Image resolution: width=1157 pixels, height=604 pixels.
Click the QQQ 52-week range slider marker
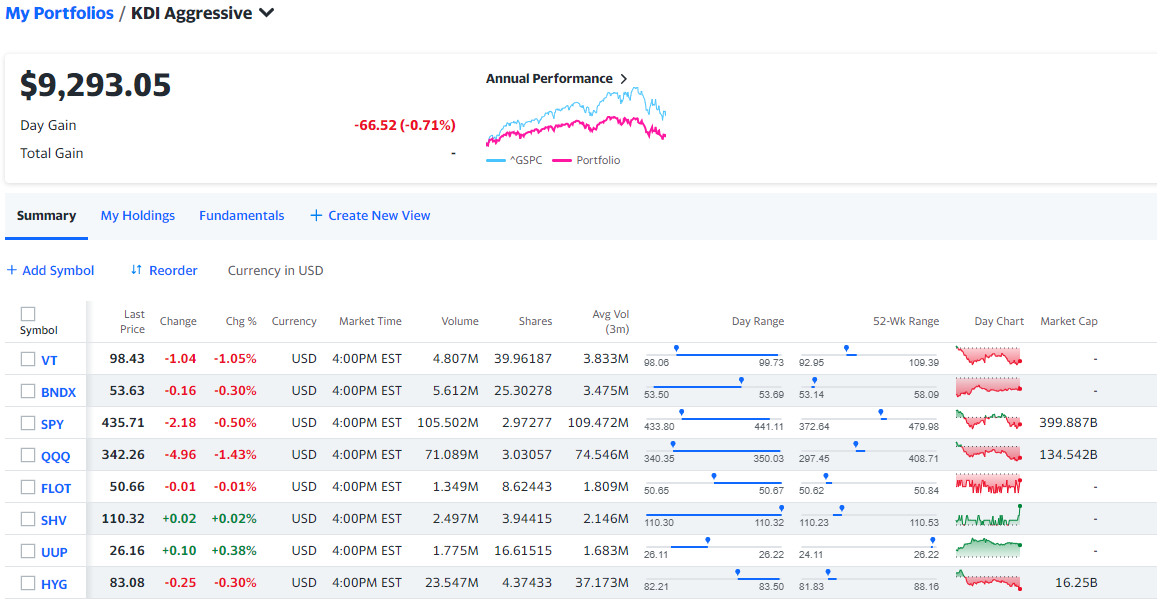point(855,445)
